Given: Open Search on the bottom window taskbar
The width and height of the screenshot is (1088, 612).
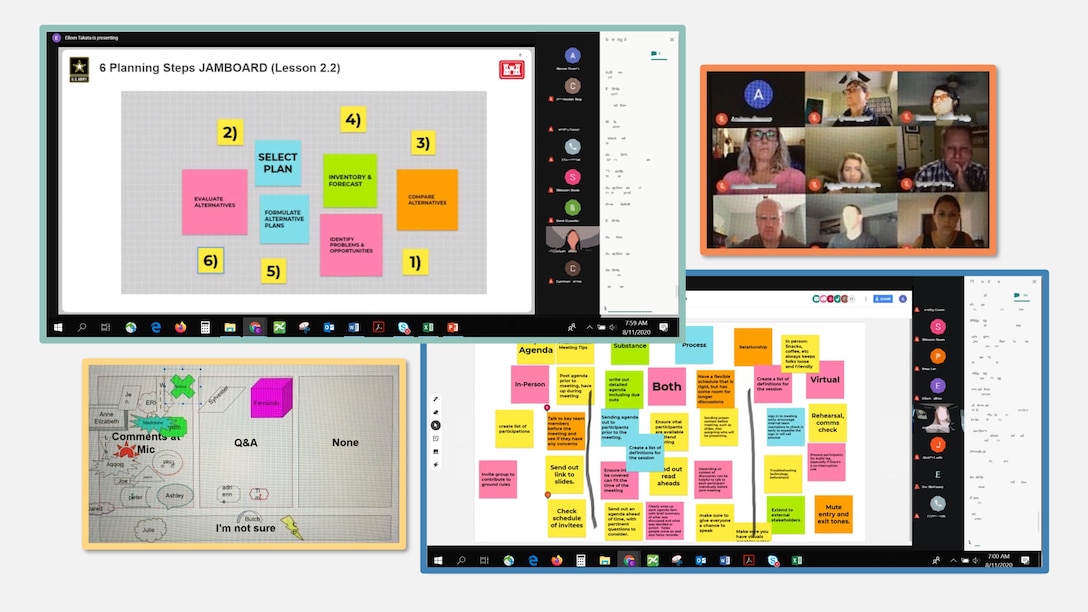Looking at the screenshot, I should (461, 560).
